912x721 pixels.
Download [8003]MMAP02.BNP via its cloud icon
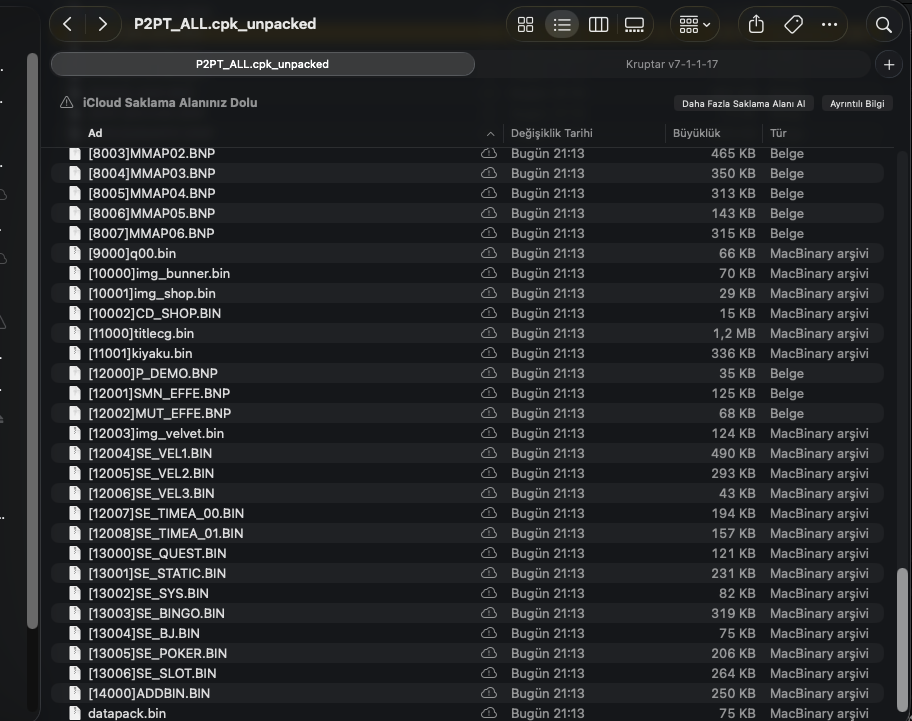[489, 153]
